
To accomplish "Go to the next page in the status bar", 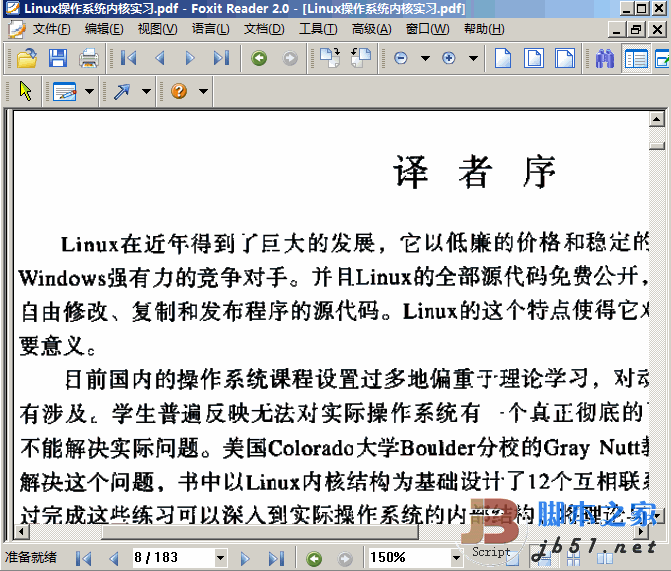I will [x=244, y=558].
